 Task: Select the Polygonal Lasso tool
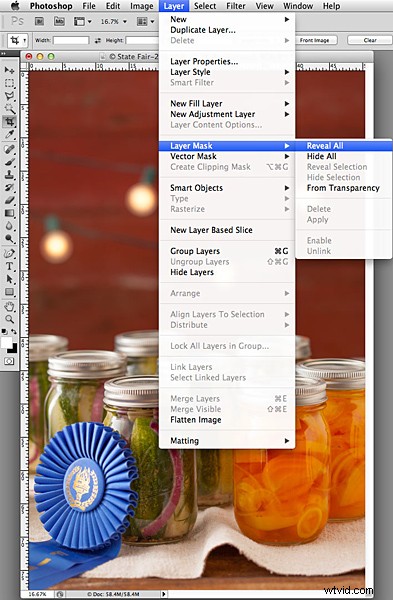[x=9, y=96]
